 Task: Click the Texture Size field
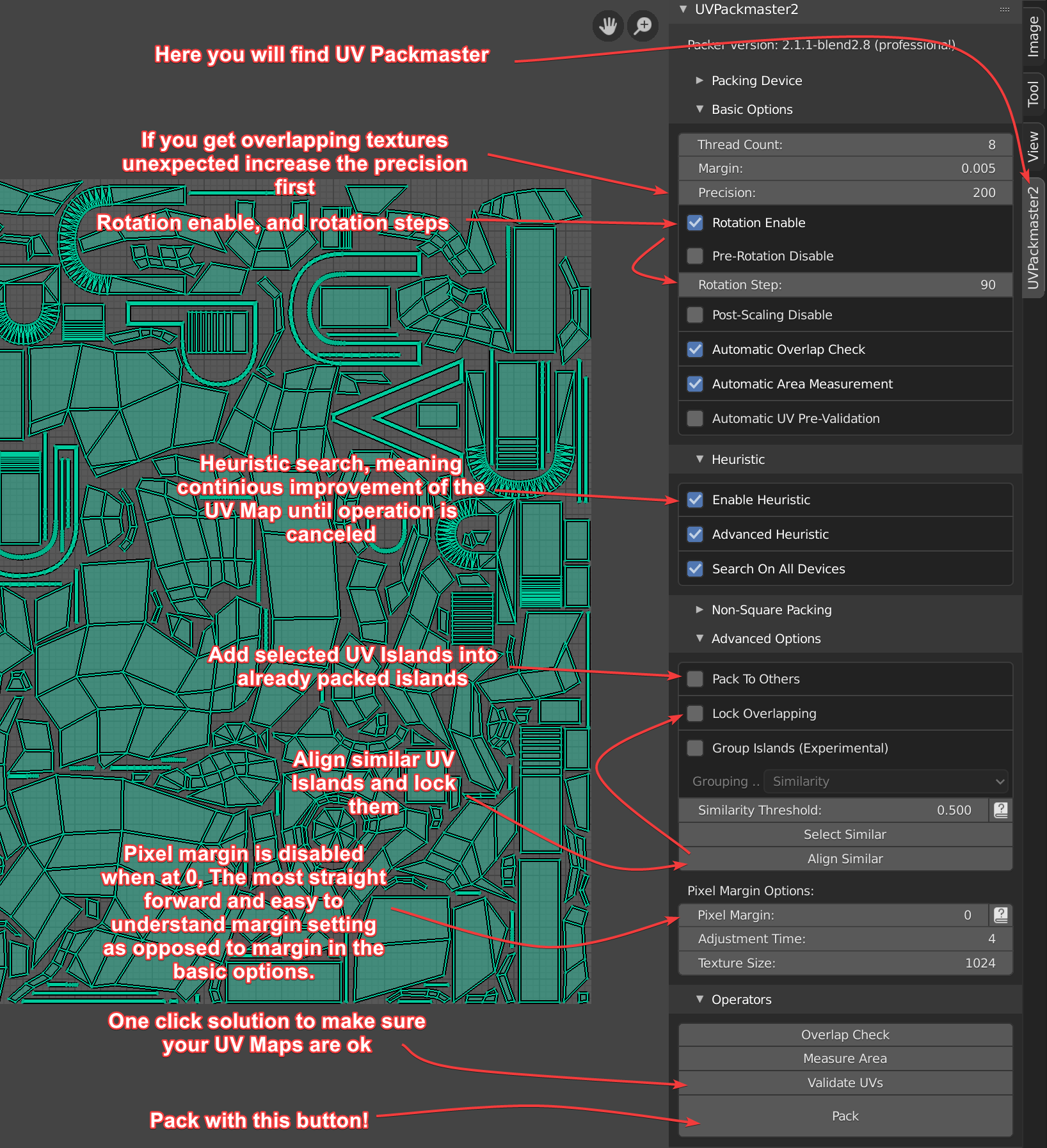tap(845, 963)
